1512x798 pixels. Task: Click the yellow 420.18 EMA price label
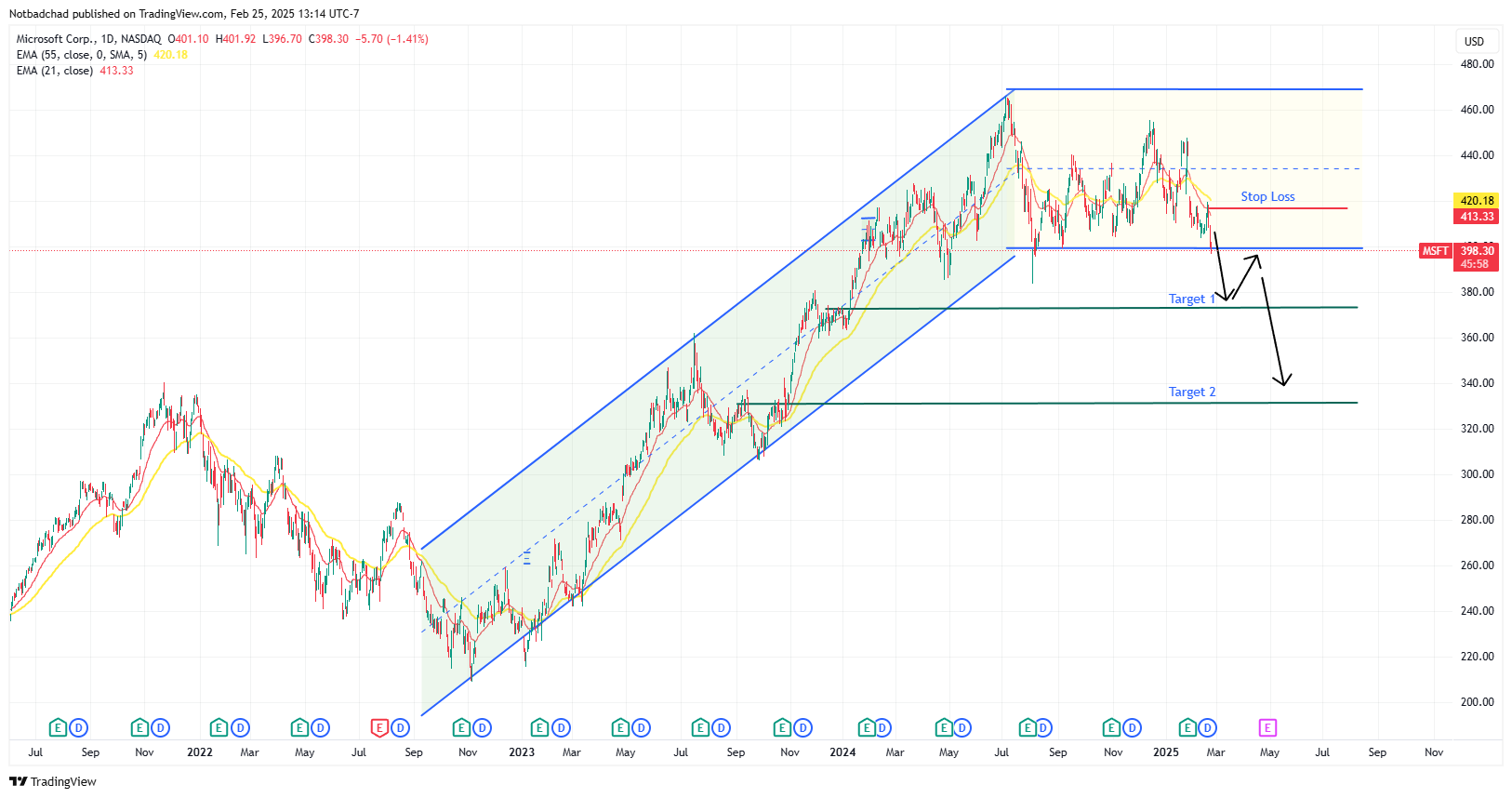click(x=1477, y=200)
